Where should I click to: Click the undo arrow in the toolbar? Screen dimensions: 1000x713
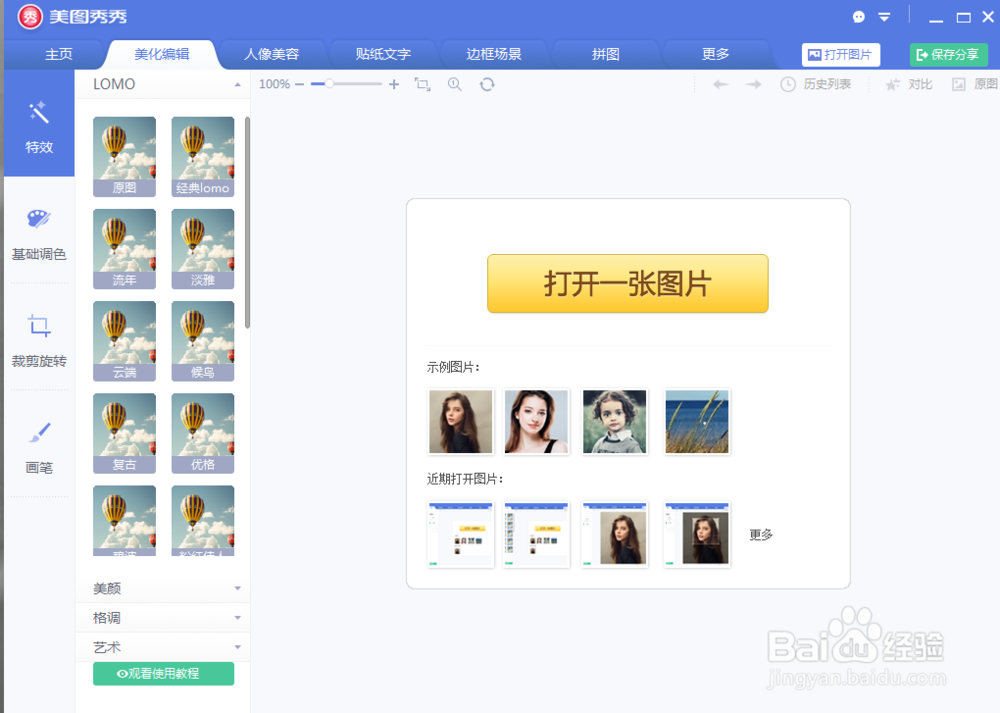coord(721,85)
